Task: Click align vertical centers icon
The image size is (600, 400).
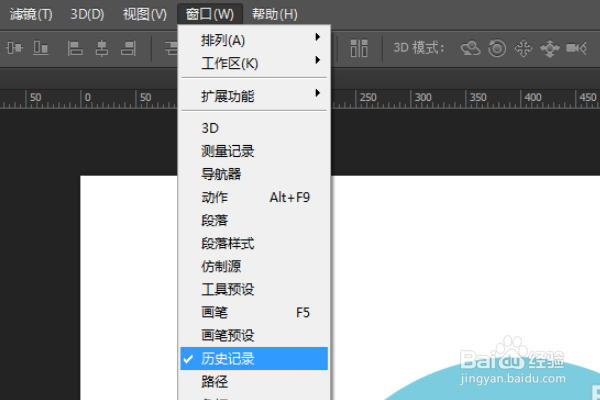Action: point(15,48)
